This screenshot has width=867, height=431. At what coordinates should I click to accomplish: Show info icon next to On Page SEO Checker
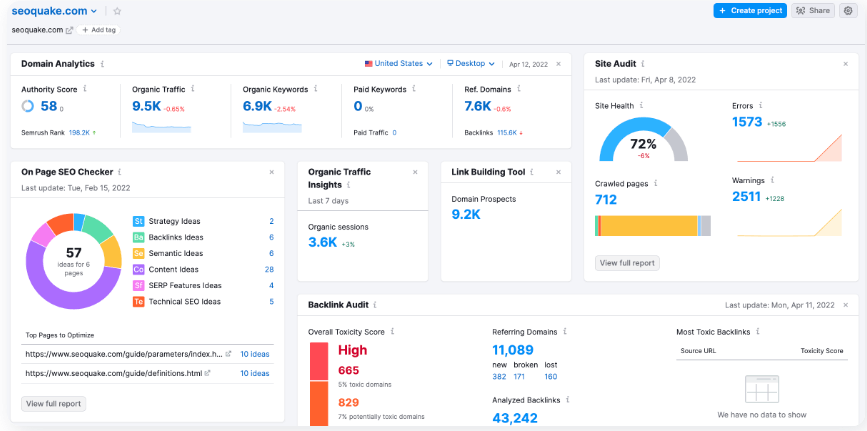[120, 172]
